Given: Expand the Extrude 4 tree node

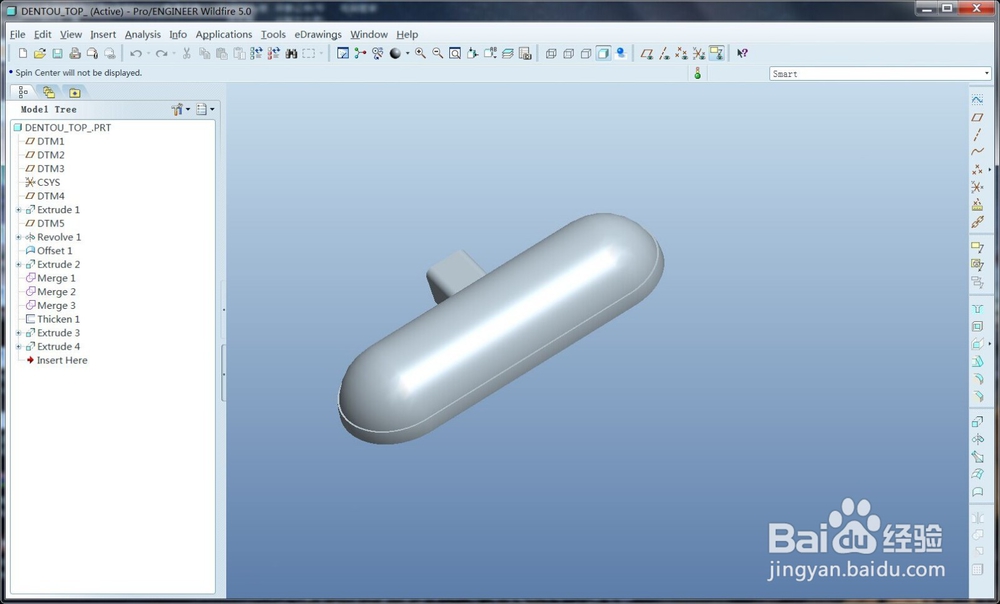Looking at the screenshot, I should pos(18,347).
